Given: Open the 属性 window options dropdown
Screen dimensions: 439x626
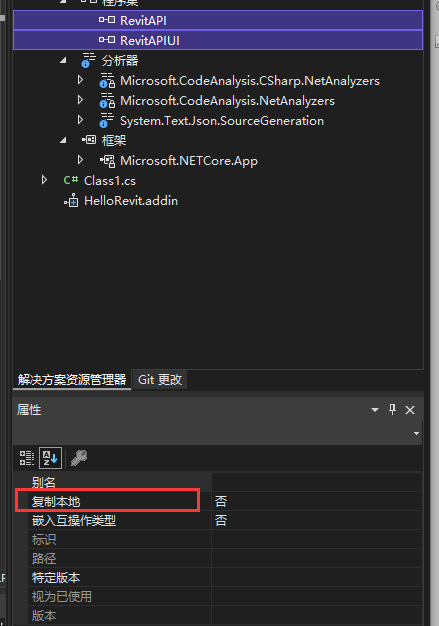Looking at the screenshot, I should (375, 410).
